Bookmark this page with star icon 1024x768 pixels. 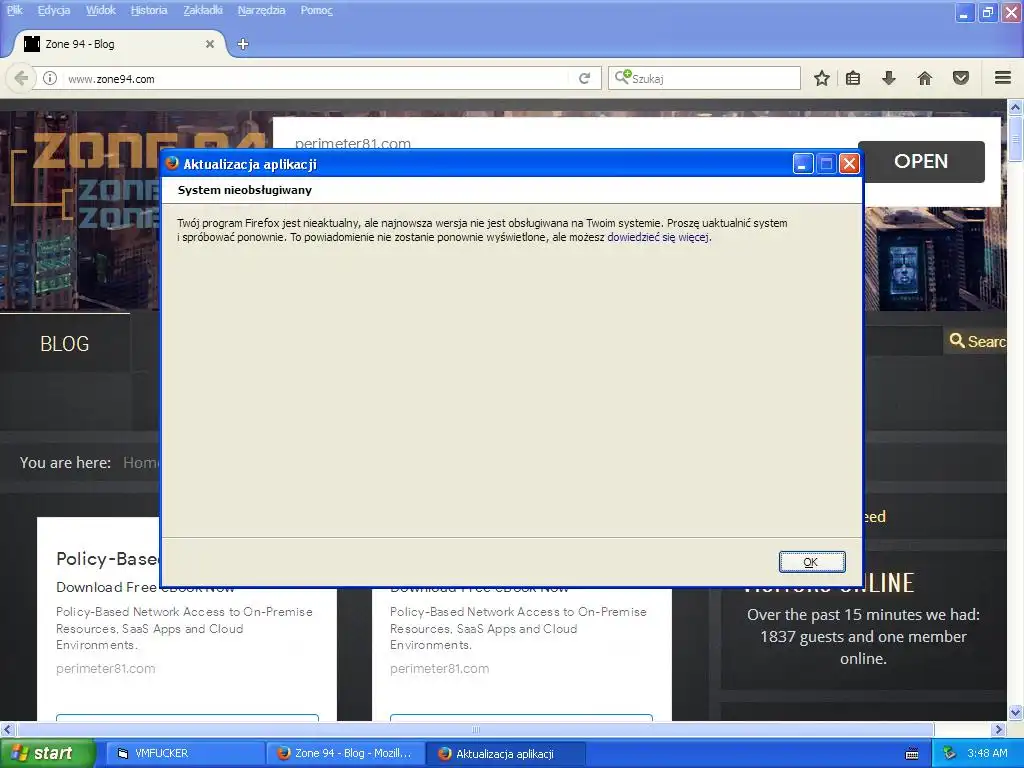[822, 78]
